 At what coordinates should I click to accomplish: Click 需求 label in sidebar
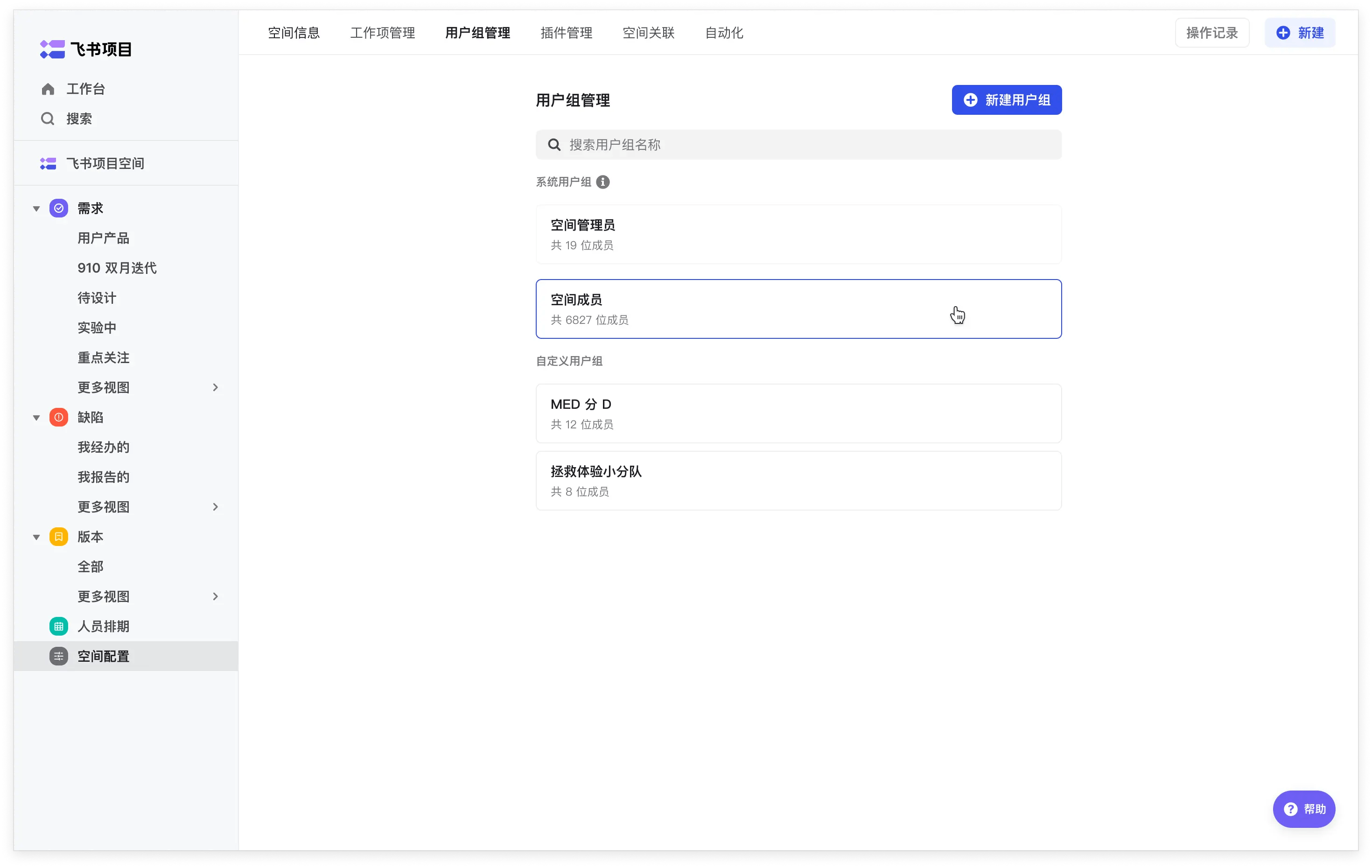[x=91, y=208]
